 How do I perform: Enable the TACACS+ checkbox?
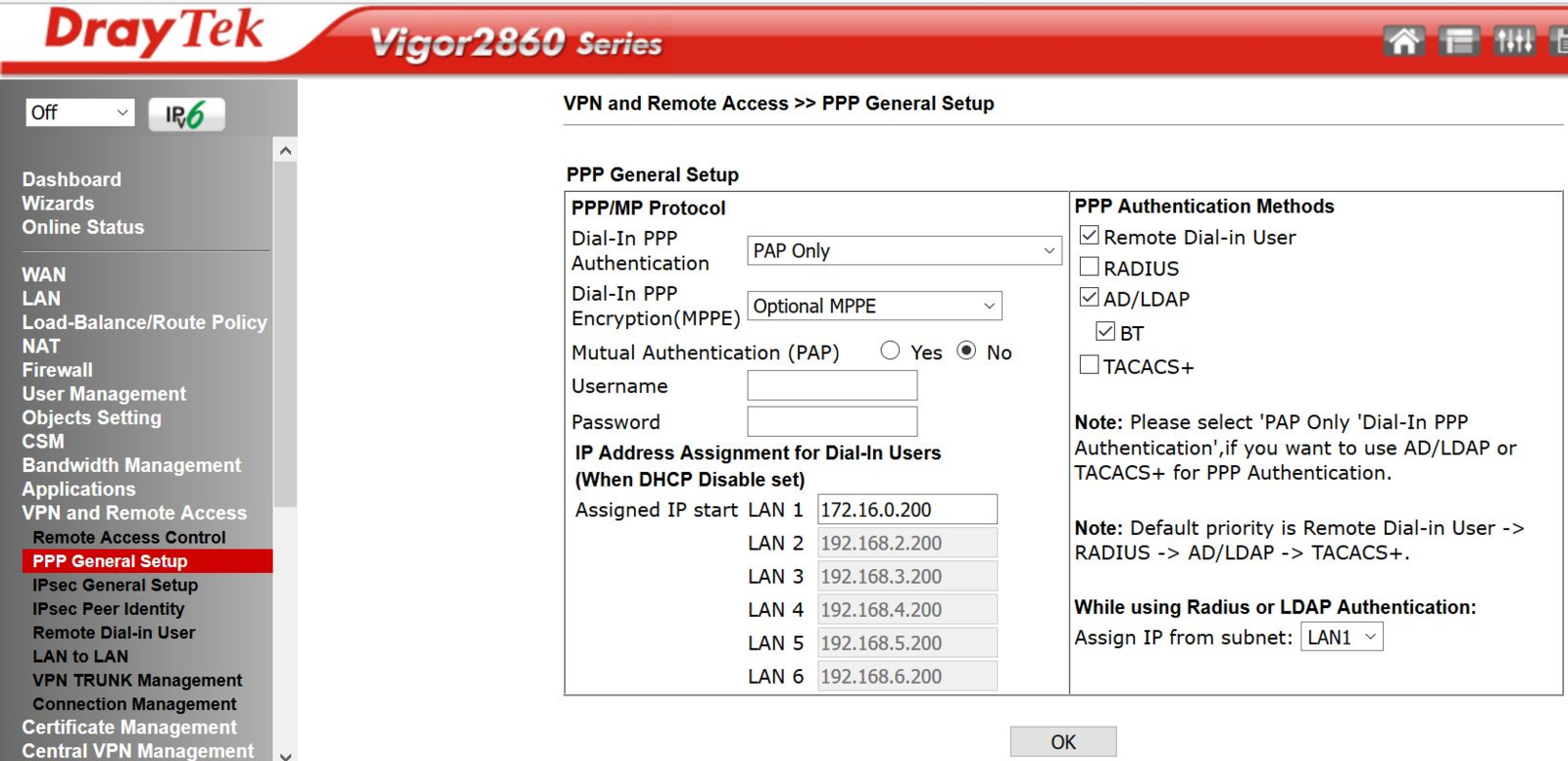tap(1089, 365)
